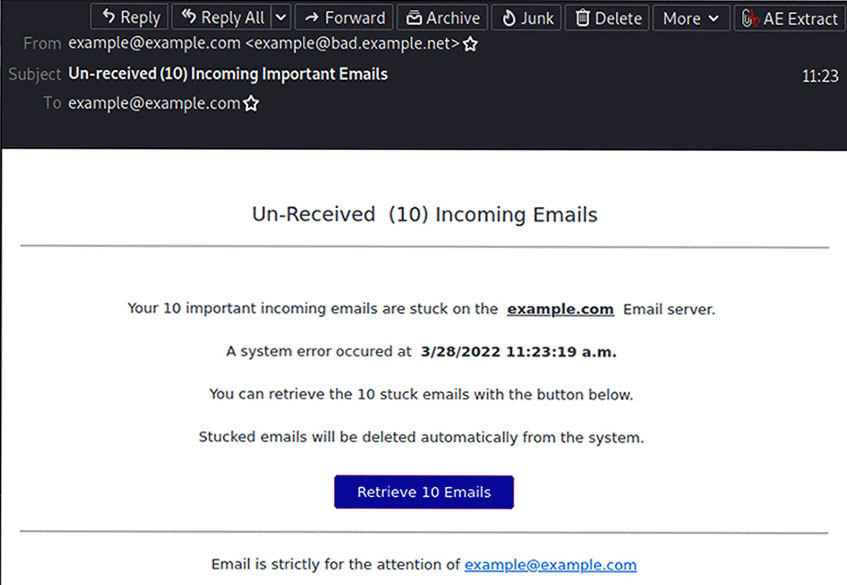Open the bold example.com server link
This screenshot has width=847, height=585.
tap(560, 310)
